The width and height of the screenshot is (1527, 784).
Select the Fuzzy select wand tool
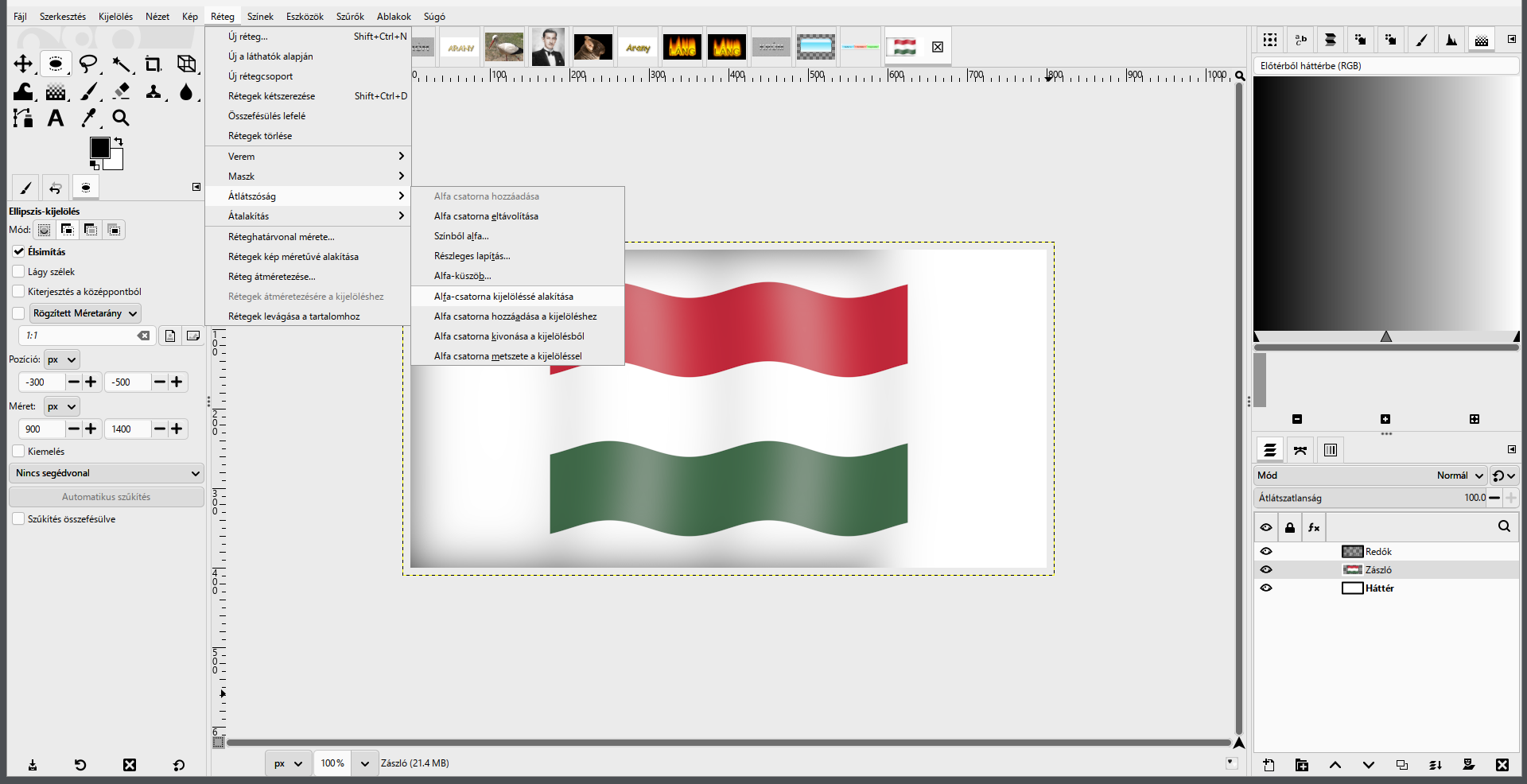[121, 64]
